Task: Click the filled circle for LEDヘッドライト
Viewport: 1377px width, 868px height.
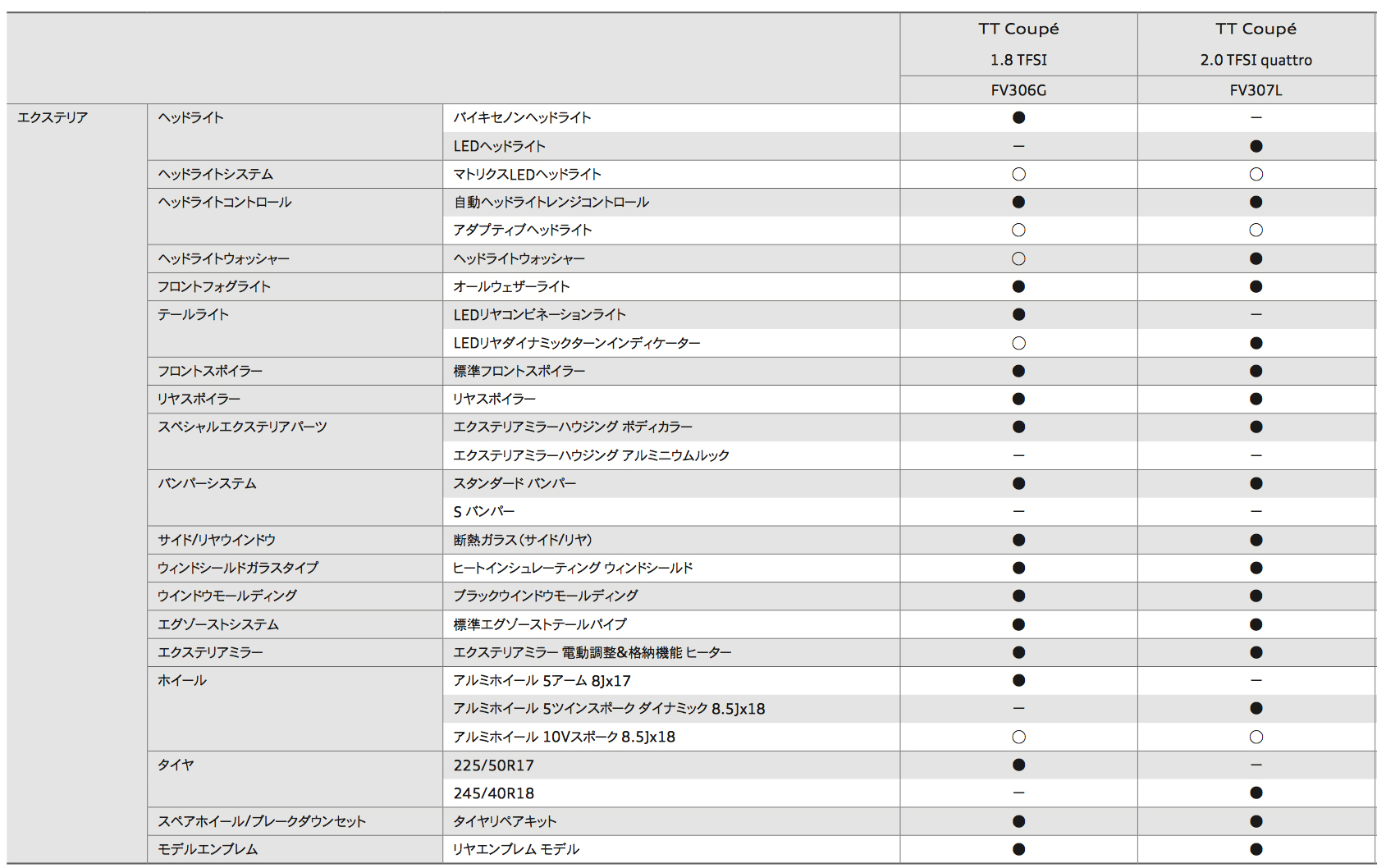Action: coord(1256,146)
